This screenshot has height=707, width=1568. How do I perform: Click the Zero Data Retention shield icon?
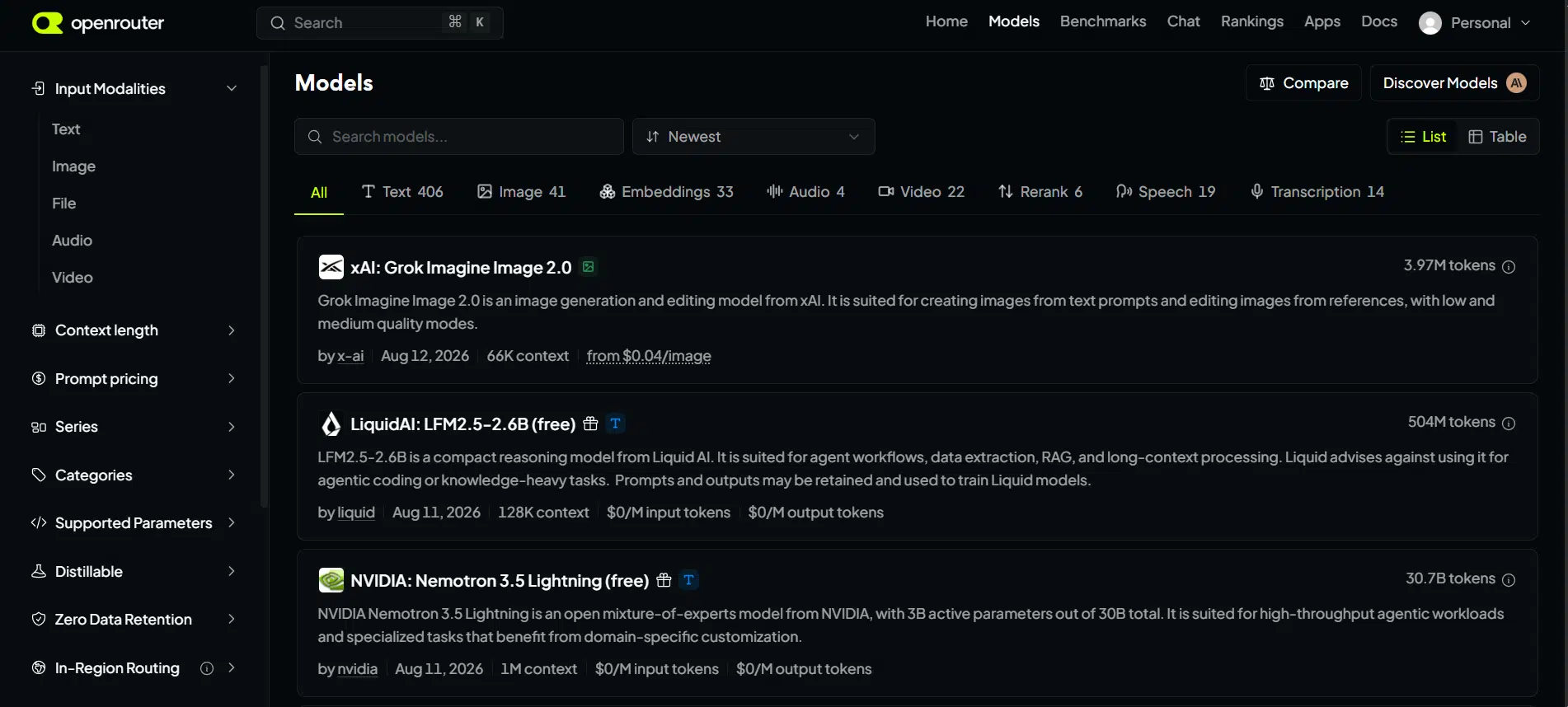[38, 620]
